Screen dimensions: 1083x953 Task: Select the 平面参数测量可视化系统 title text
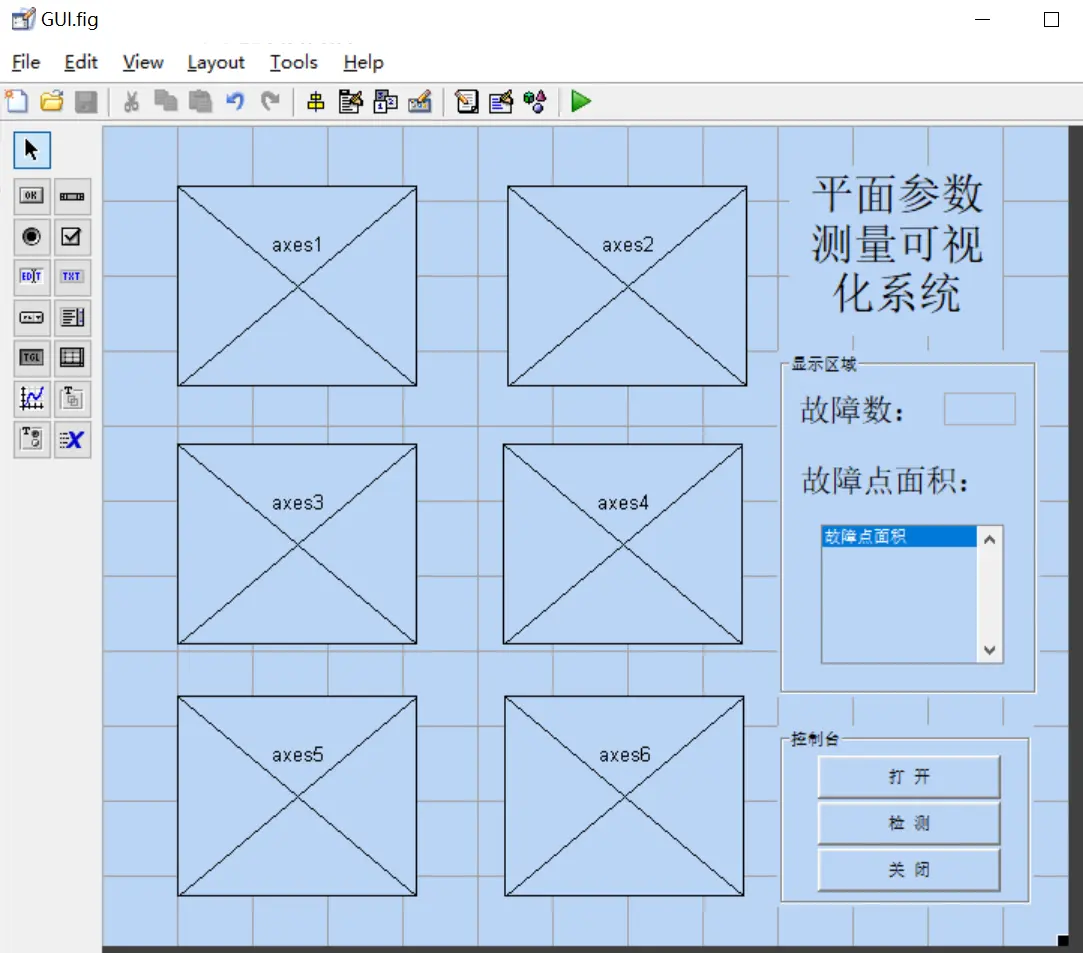(x=897, y=244)
